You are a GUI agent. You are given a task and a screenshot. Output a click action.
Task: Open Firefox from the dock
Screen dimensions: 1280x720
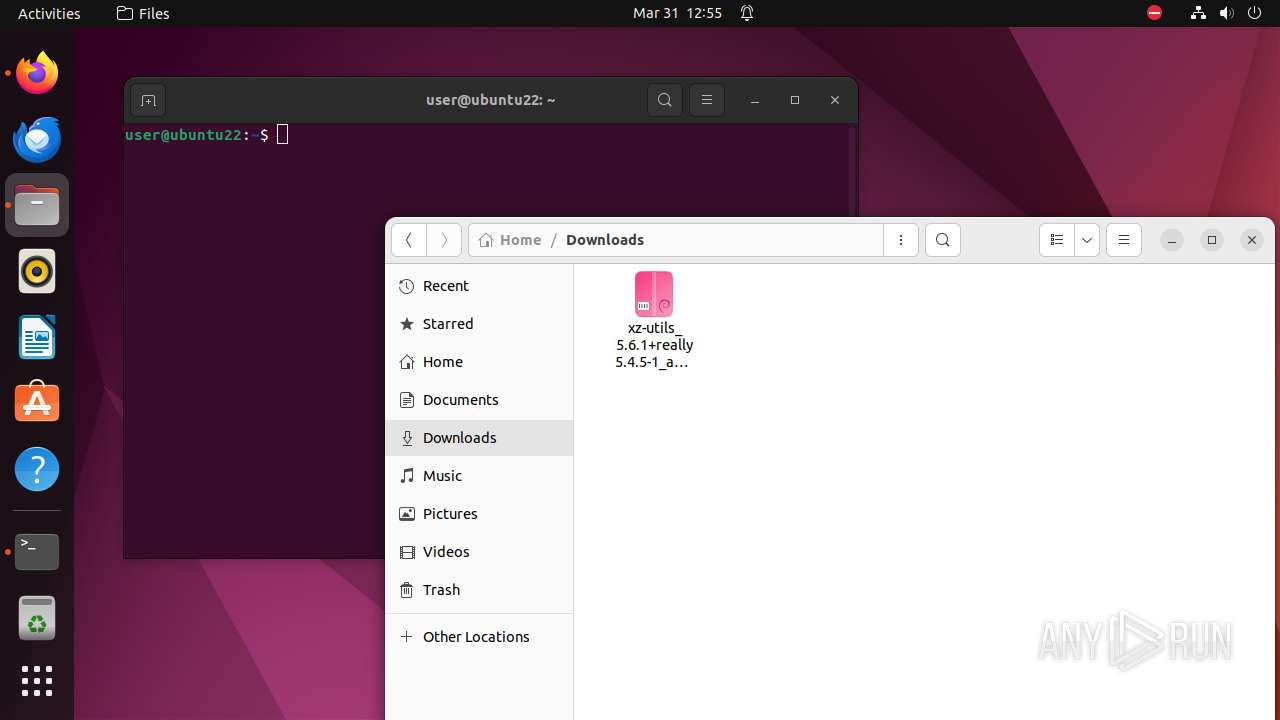37,73
